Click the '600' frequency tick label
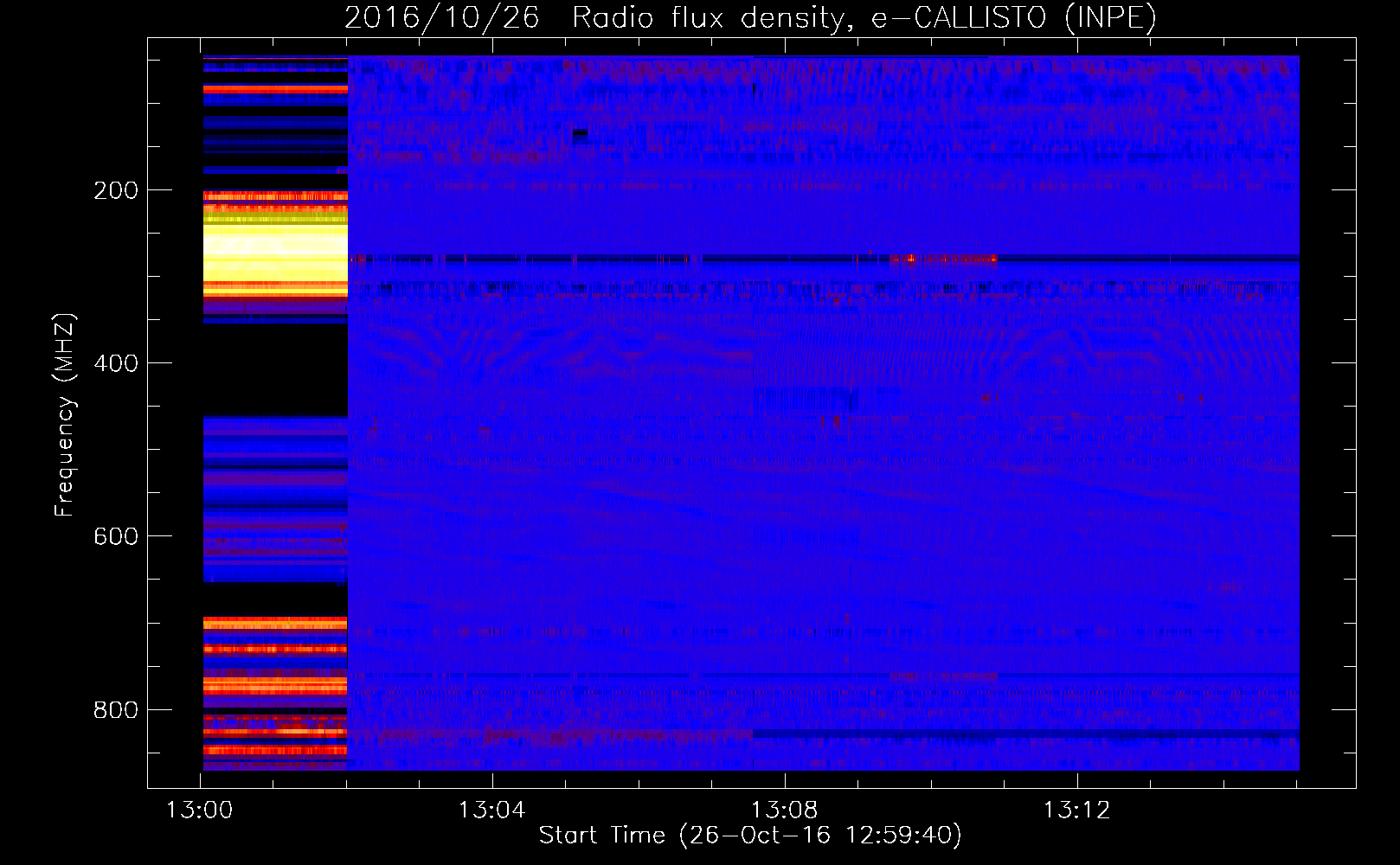 tap(116, 536)
